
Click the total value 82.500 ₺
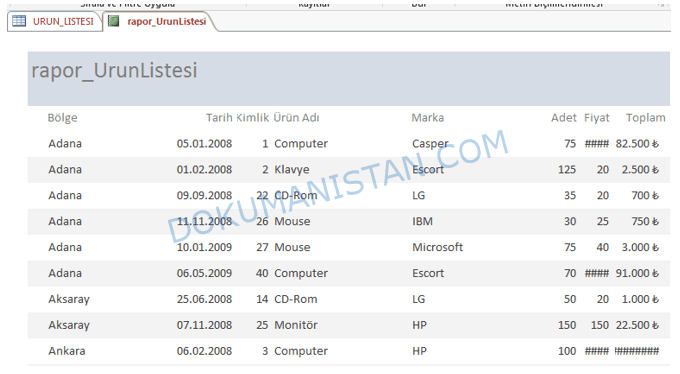pos(637,144)
